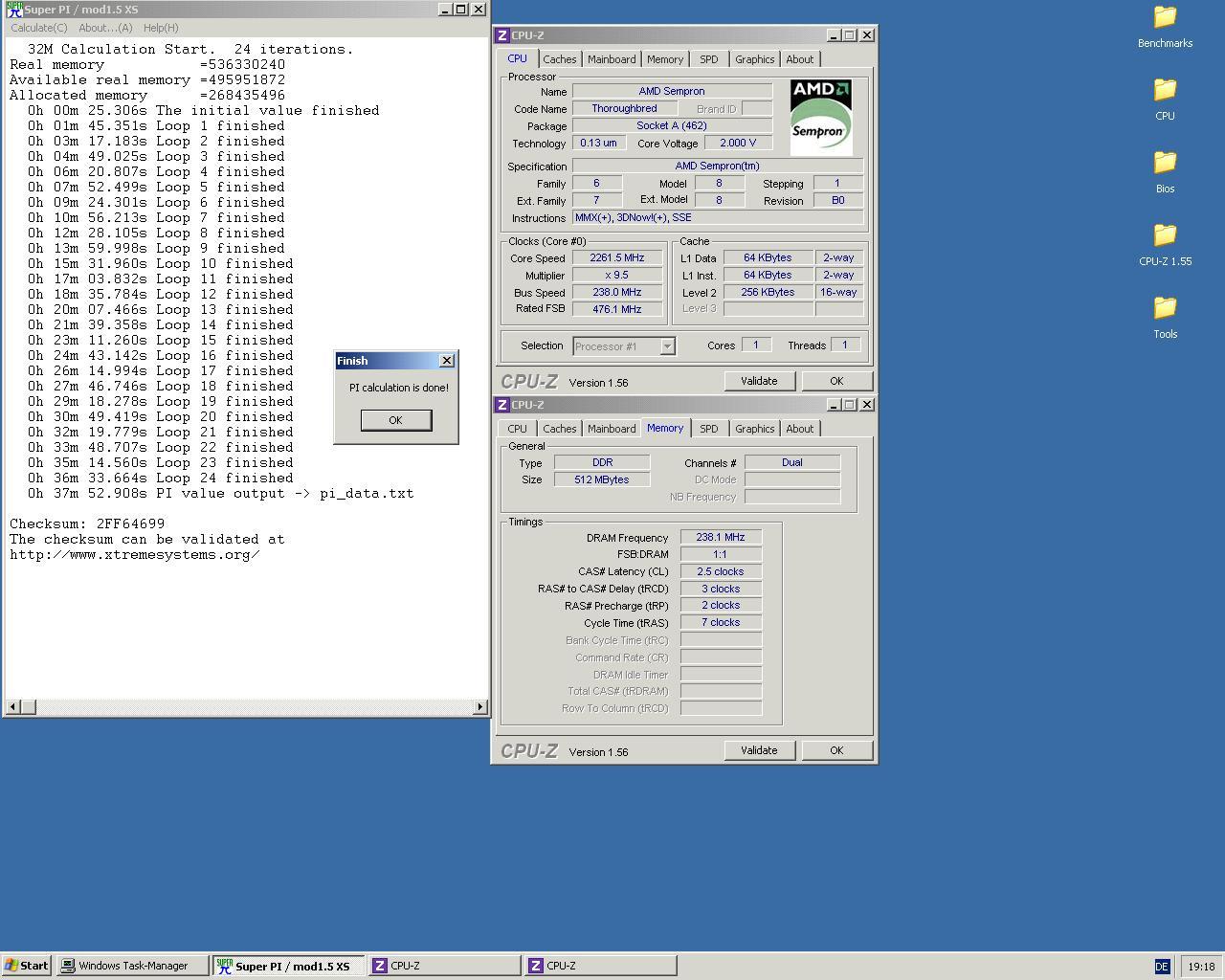This screenshot has width=1225, height=980.
Task: Click the Super PI title bar icon
Action: click(x=14, y=10)
